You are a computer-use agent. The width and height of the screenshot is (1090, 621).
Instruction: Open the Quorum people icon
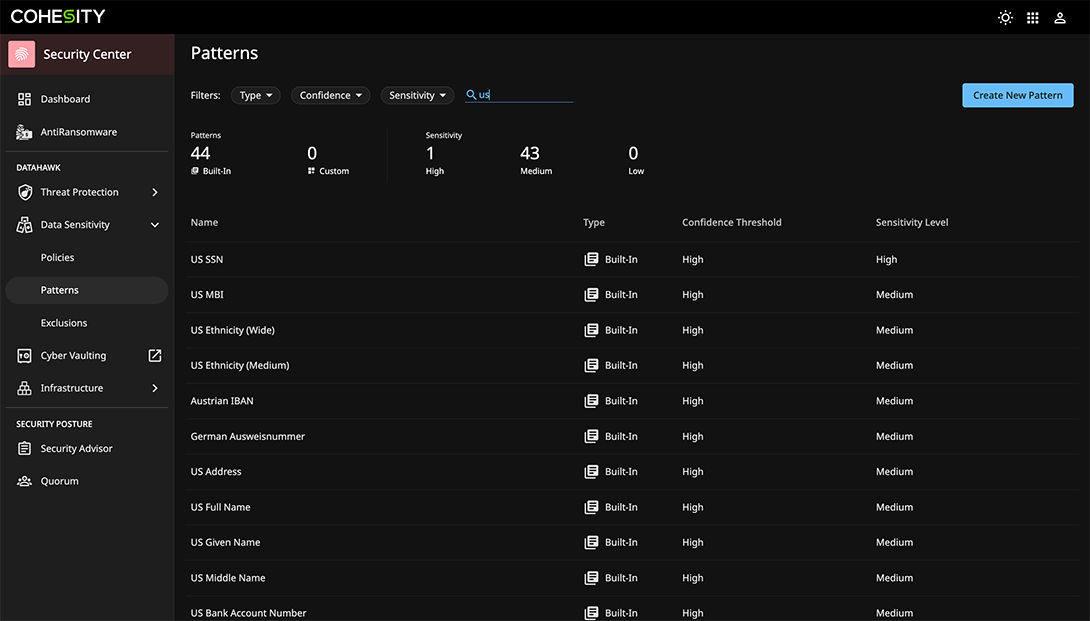tap(25, 481)
